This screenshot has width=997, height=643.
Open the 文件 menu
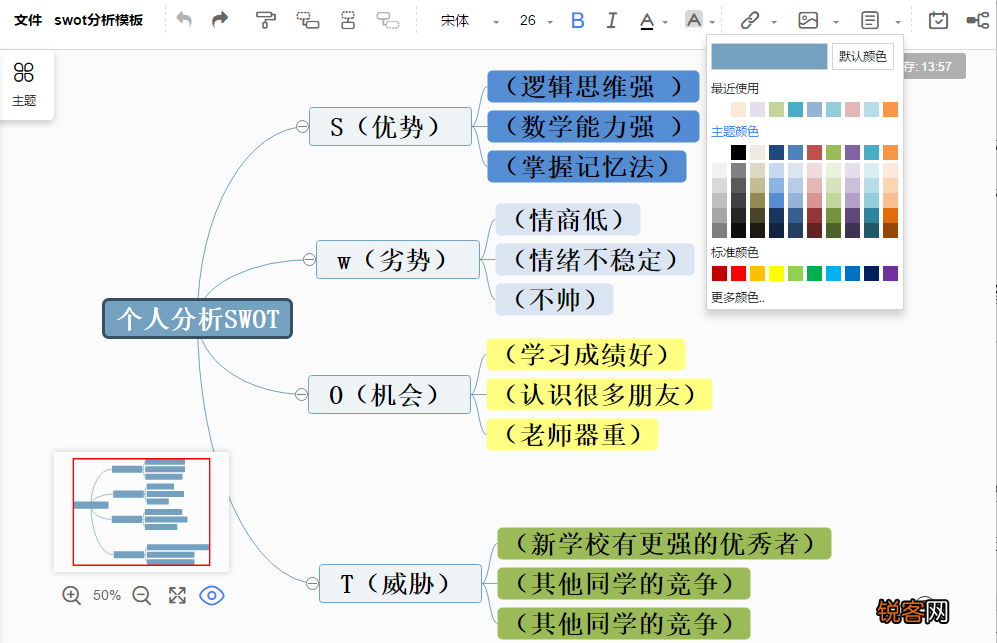[x=28, y=20]
